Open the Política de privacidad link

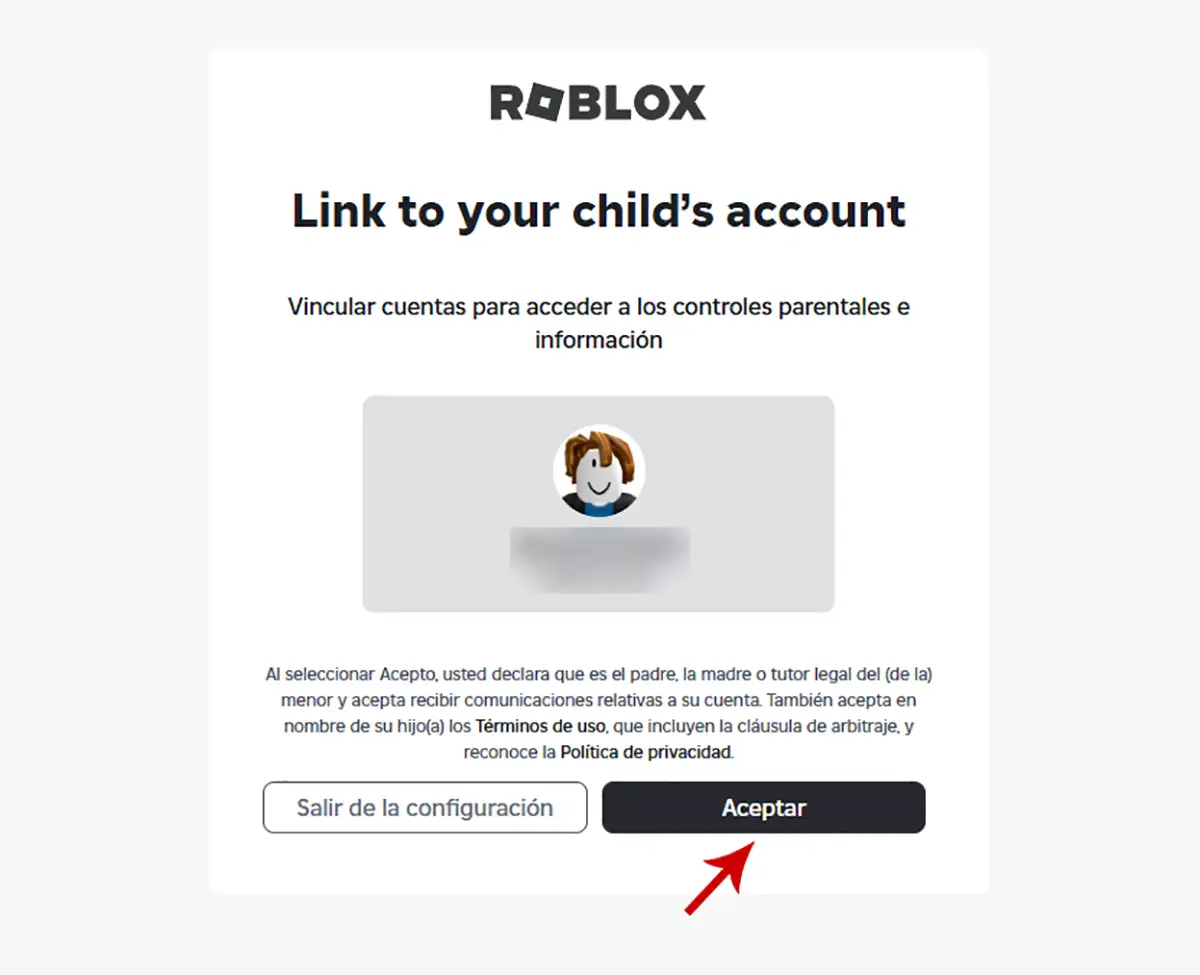coord(646,752)
